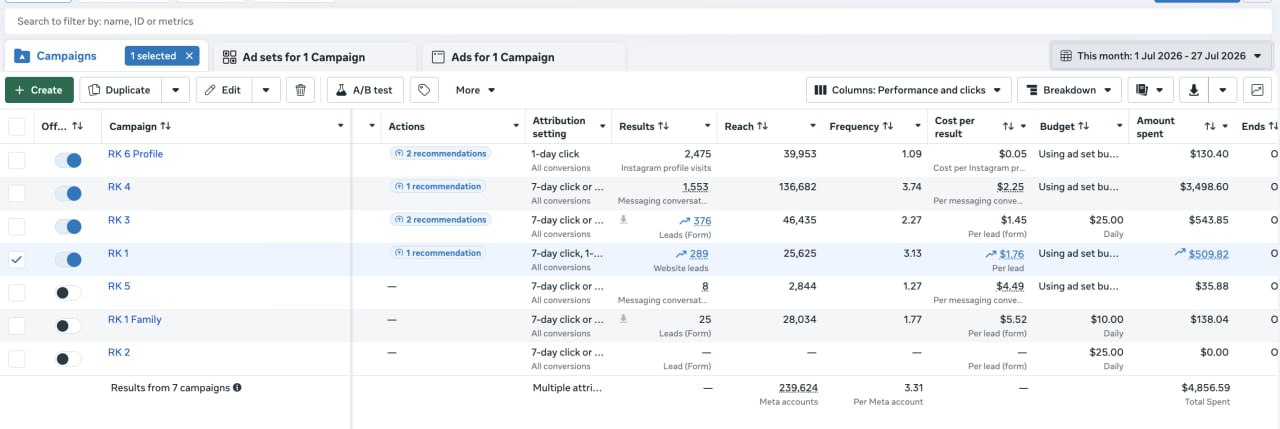
Task: Turn off the RK 6 Profile campaign toggle
Action: tap(68, 160)
